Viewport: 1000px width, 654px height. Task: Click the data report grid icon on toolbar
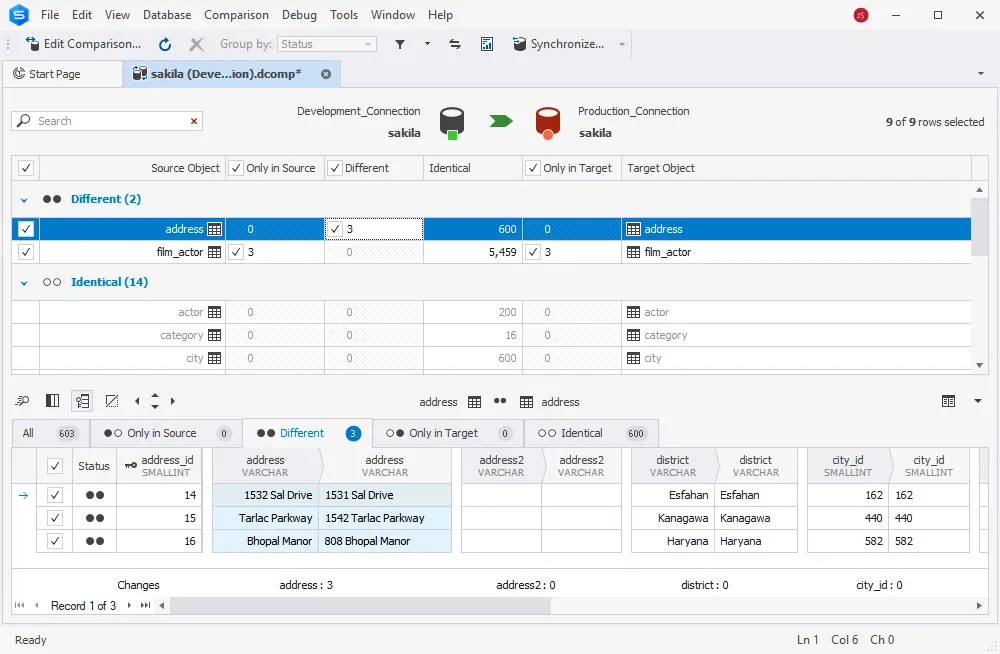[487, 44]
